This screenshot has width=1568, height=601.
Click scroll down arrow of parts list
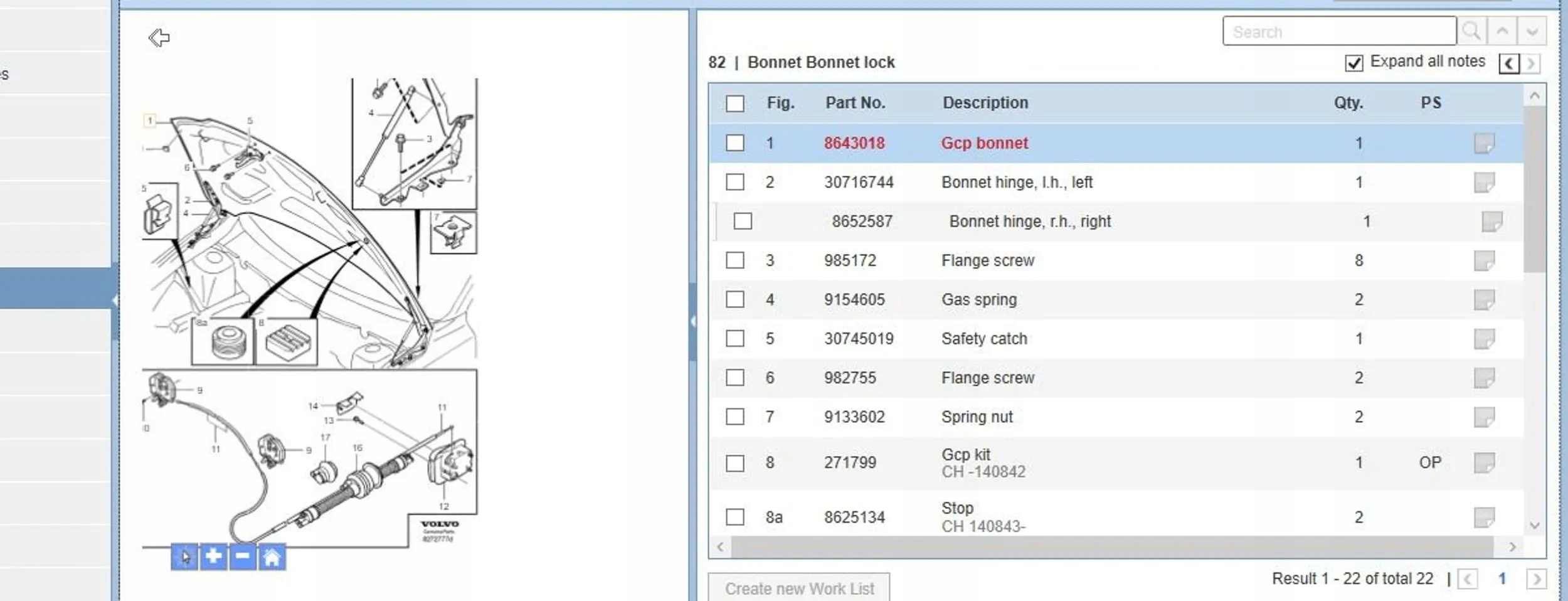click(x=1534, y=525)
